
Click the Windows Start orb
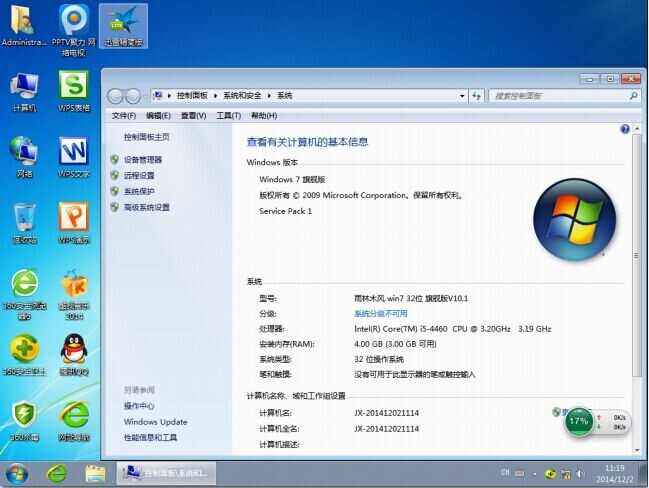click(17, 474)
